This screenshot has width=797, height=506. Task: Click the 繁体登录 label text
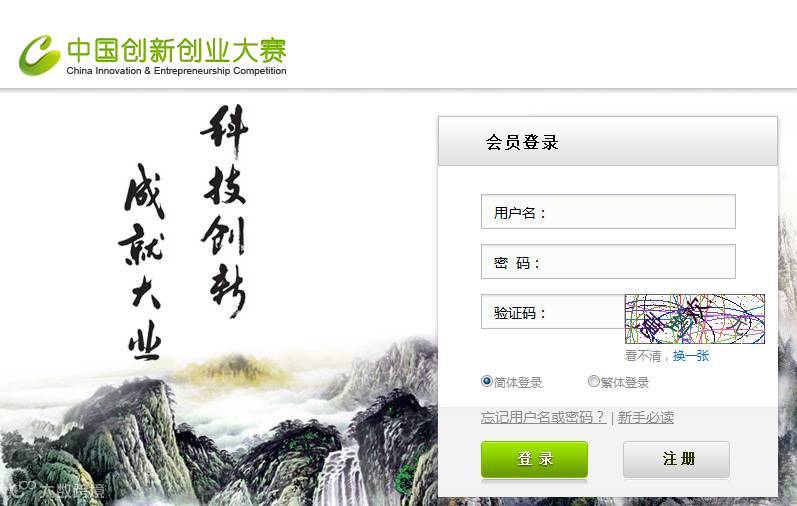[x=625, y=382]
